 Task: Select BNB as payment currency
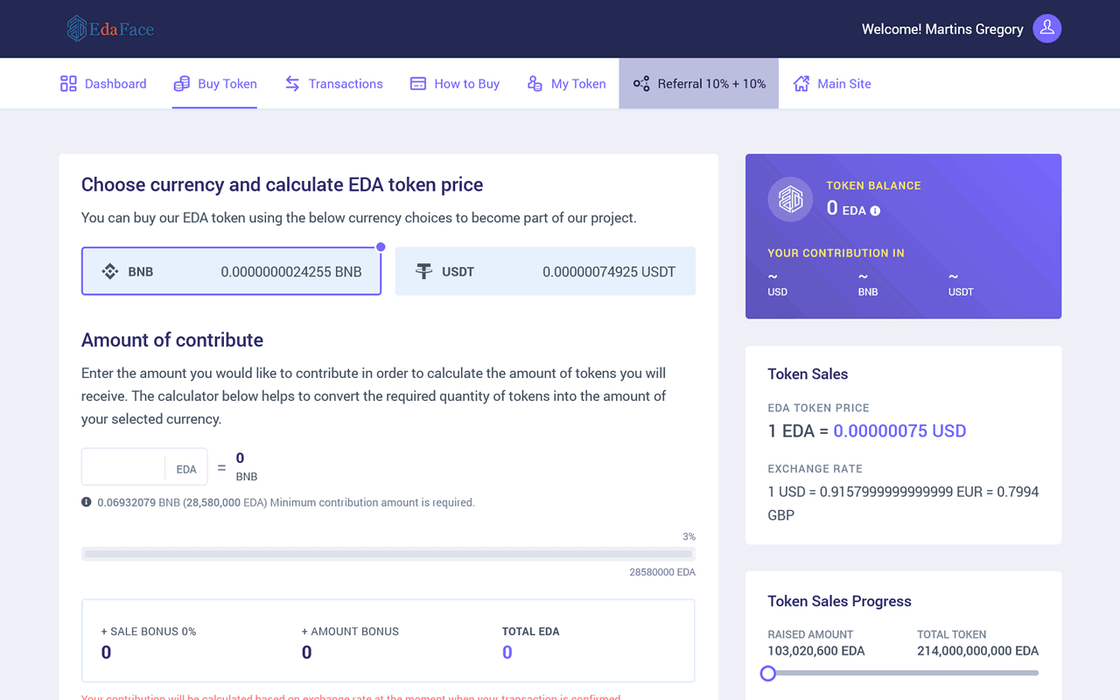coord(231,272)
